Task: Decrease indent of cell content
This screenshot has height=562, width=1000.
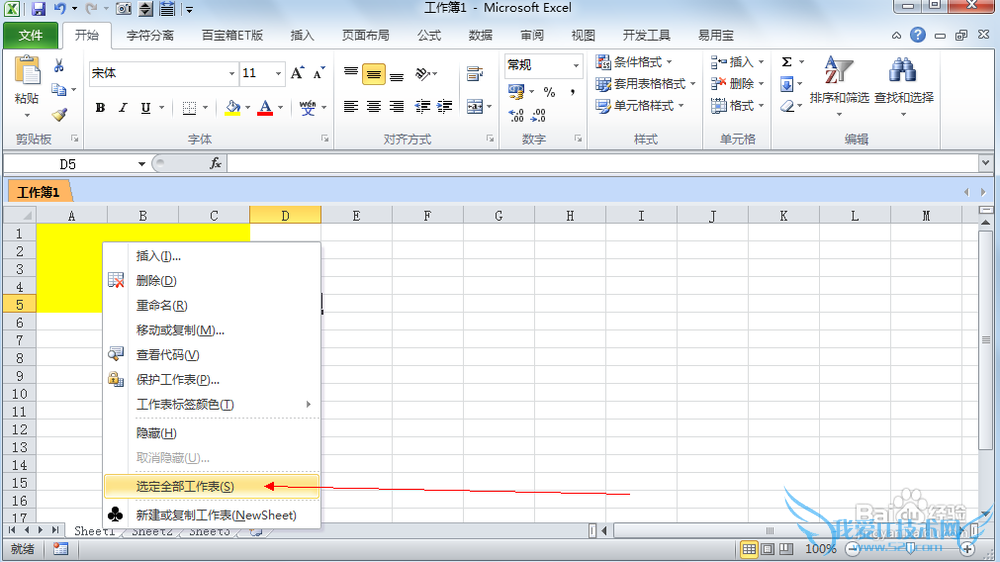Action: [422, 107]
